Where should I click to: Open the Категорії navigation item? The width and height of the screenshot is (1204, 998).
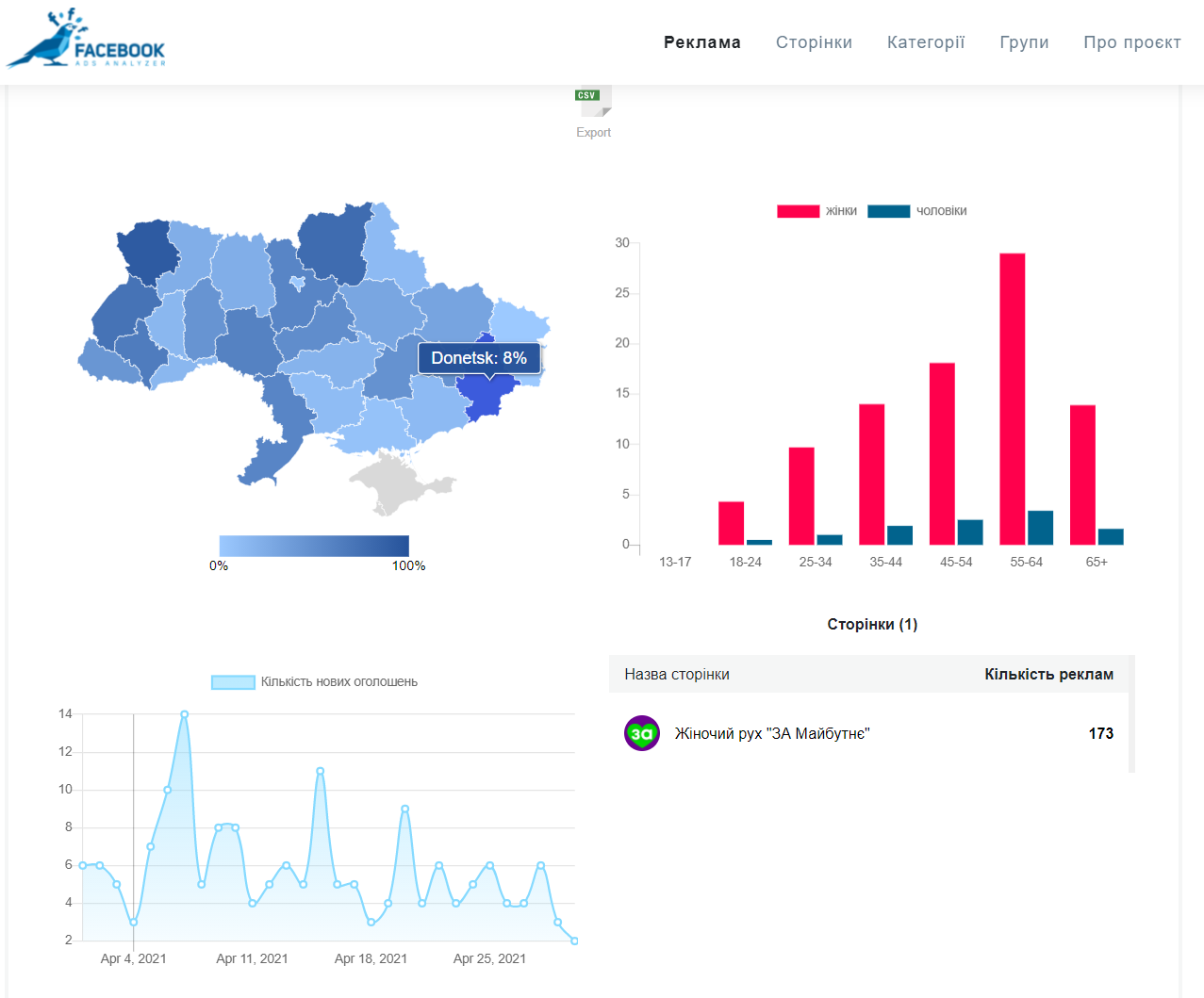click(x=925, y=42)
